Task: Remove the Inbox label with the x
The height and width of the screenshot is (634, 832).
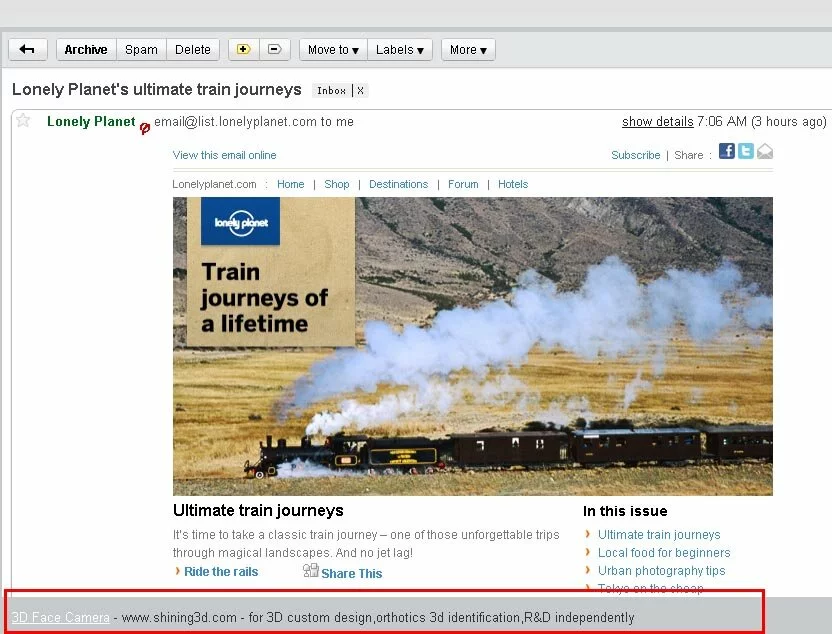Action: coord(359,90)
